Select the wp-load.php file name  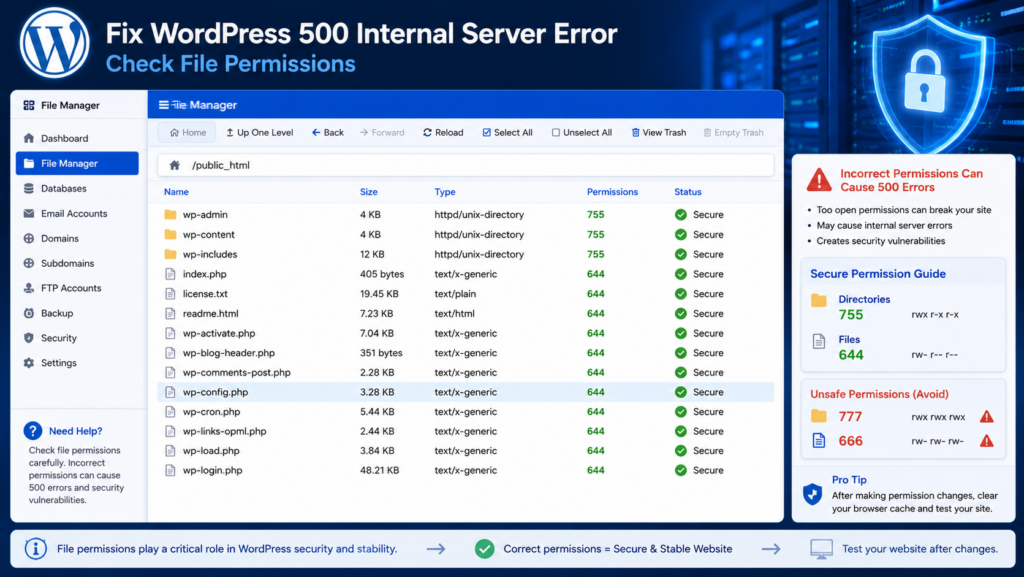pos(211,450)
